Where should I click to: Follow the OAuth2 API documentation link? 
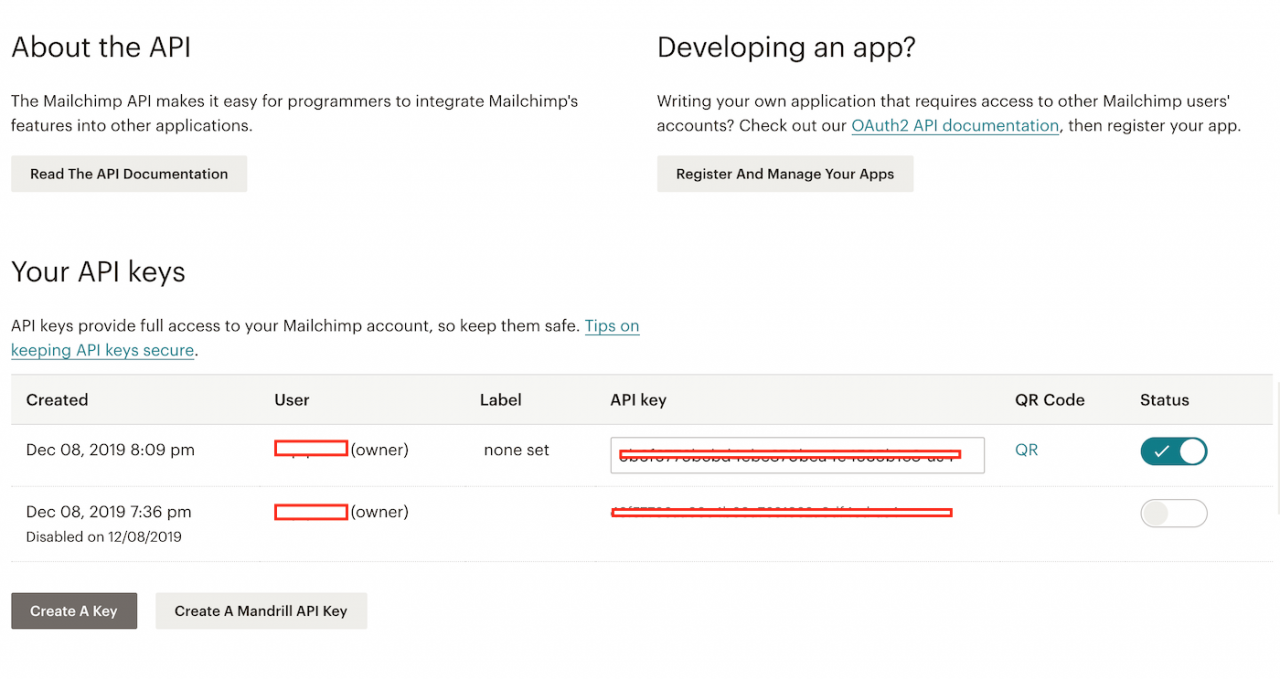[x=955, y=126]
